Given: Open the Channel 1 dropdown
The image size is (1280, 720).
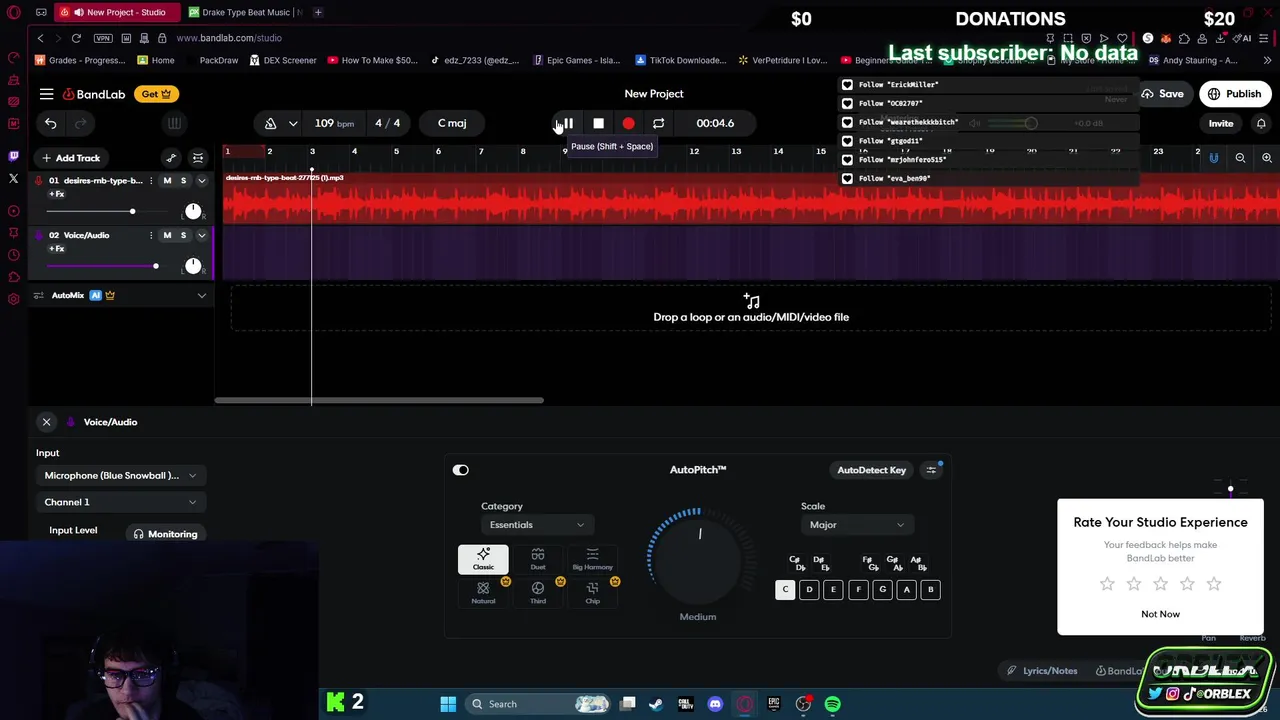Looking at the screenshot, I should tap(120, 502).
